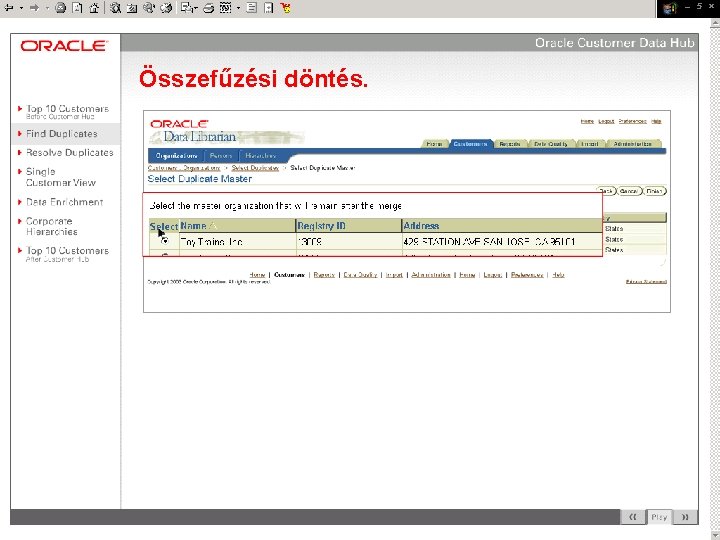Open the Back button history dropdown arrow
This screenshot has width=720, height=540.
pos(21,8)
